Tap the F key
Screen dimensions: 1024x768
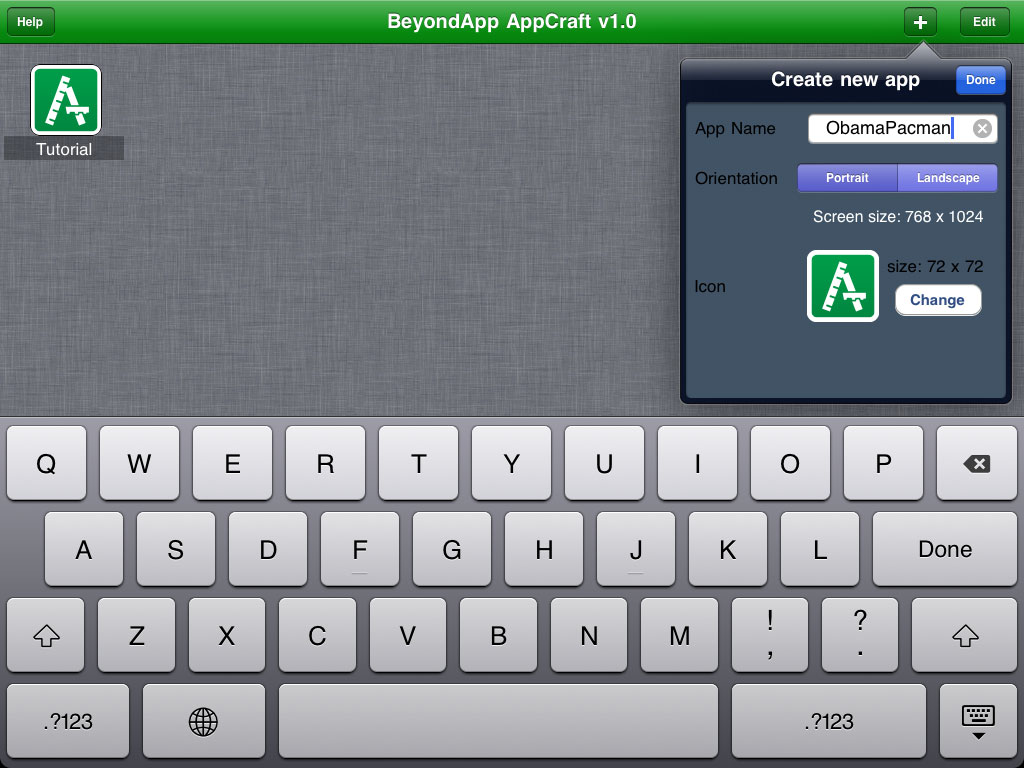[360, 549]
